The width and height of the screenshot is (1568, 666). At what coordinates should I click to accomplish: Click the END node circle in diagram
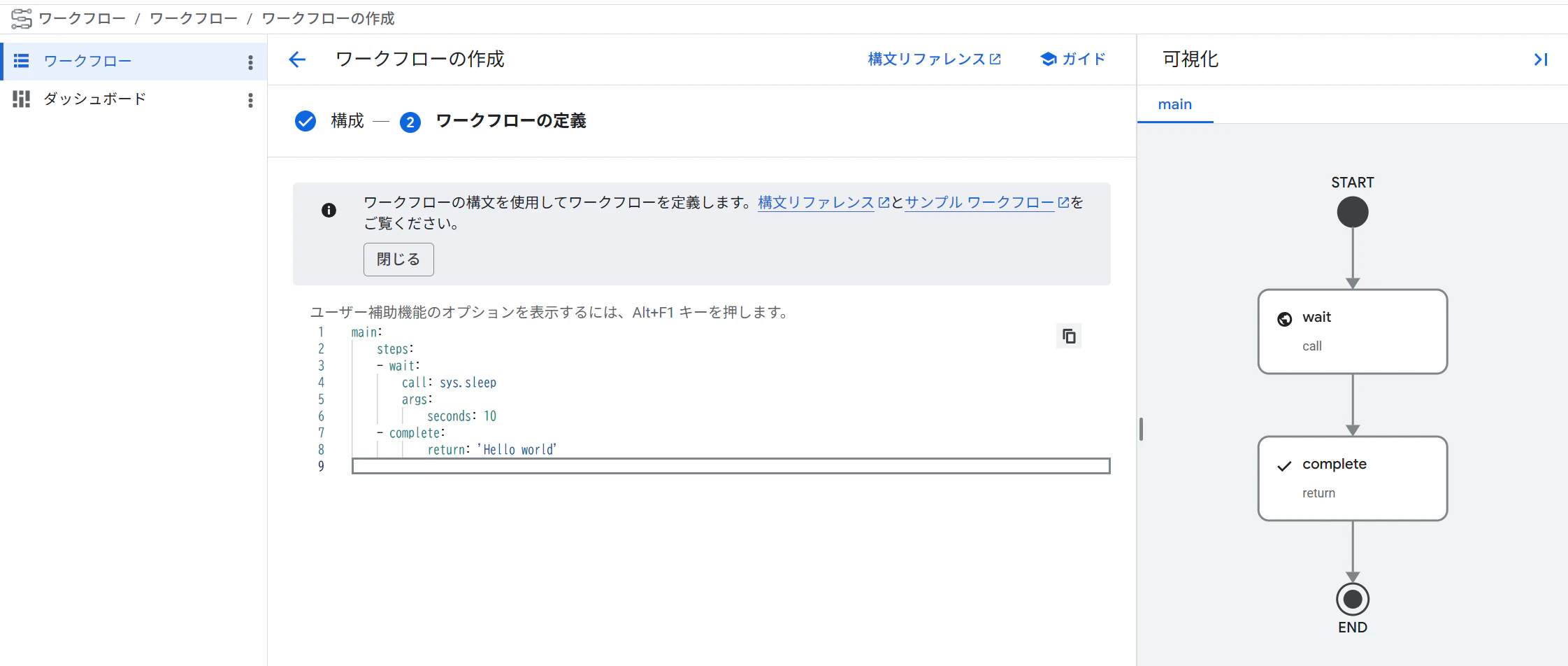(x=1353, y=600)
